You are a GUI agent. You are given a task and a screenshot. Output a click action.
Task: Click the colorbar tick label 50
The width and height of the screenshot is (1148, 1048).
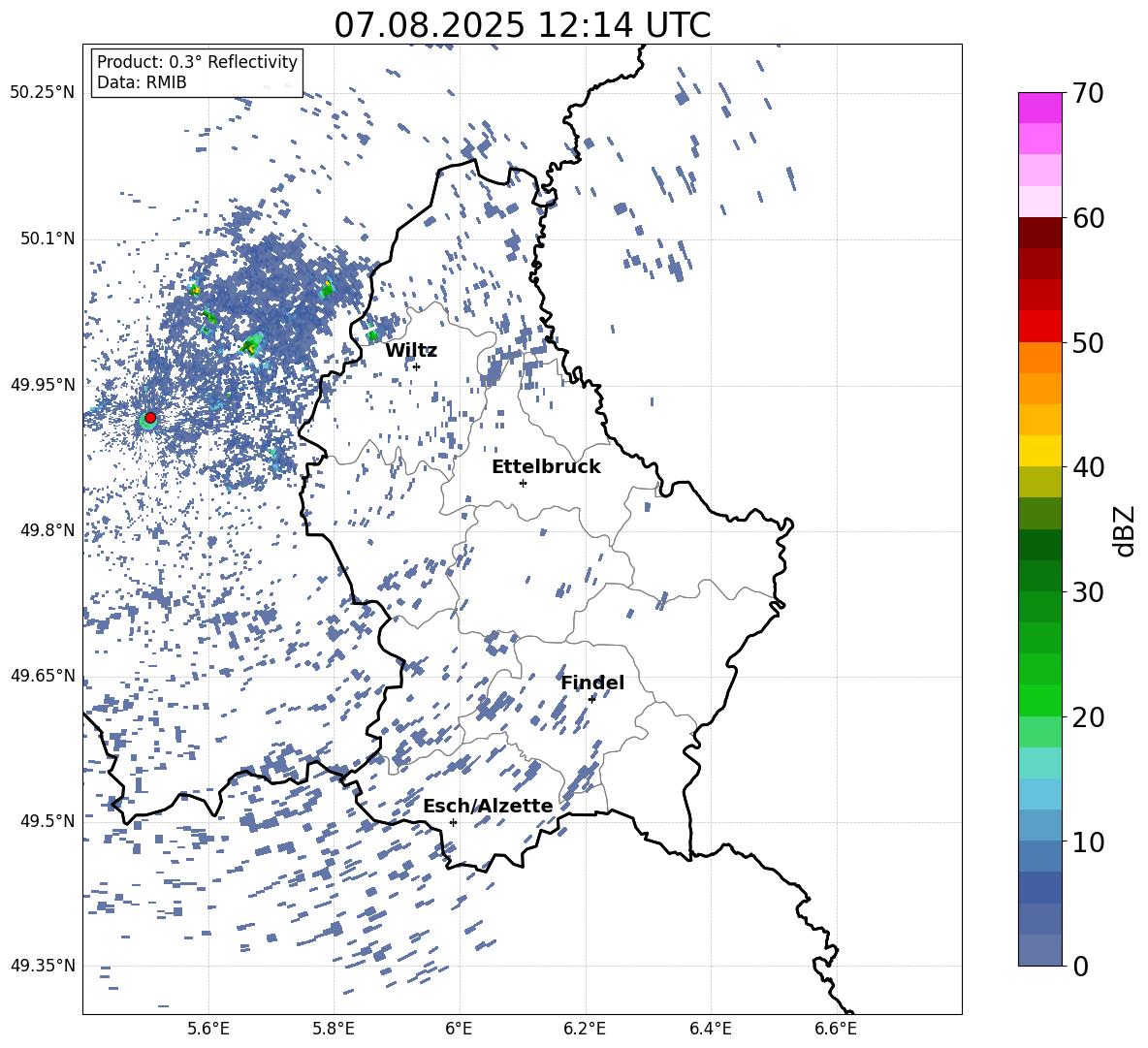(1088, 342)
